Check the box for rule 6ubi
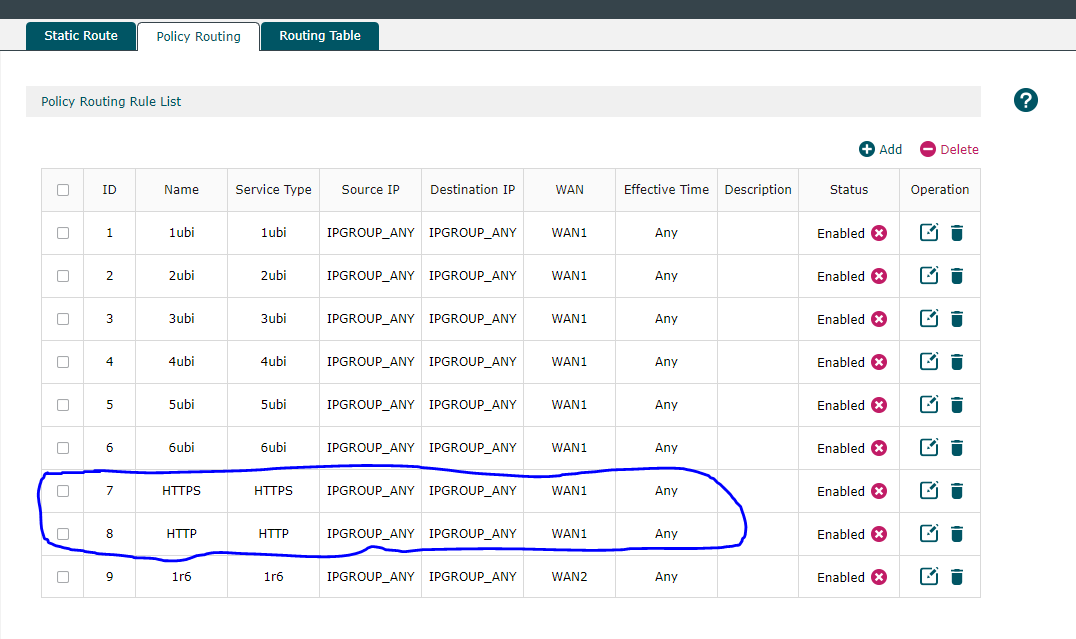The height and width of the screenshot is (639, 1076). (x=63, y=448)
